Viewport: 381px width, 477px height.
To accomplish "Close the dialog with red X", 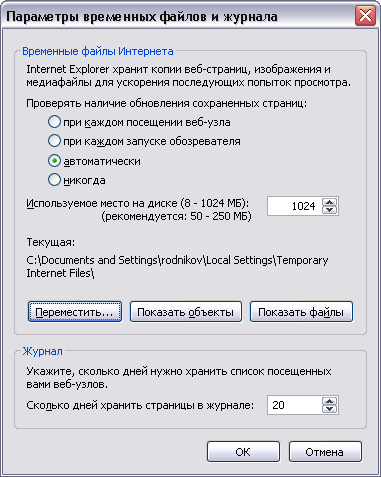I will [x=365, y=15].
